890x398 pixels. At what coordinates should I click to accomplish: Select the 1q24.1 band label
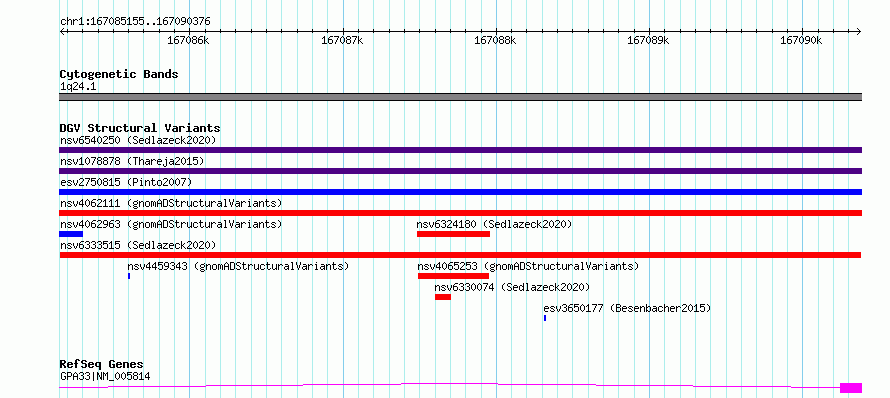[77, 86]
